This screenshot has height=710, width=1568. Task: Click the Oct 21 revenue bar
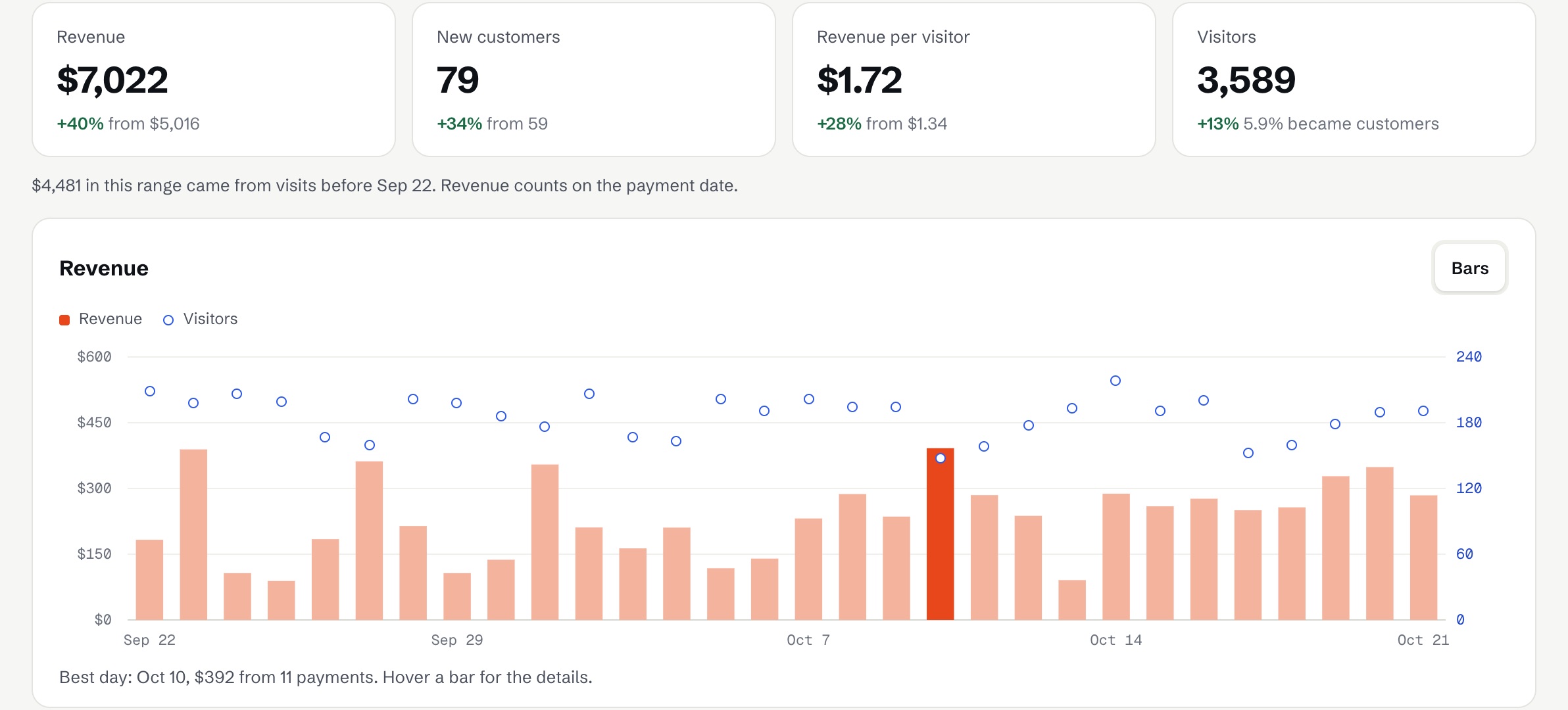(1424, 557)
